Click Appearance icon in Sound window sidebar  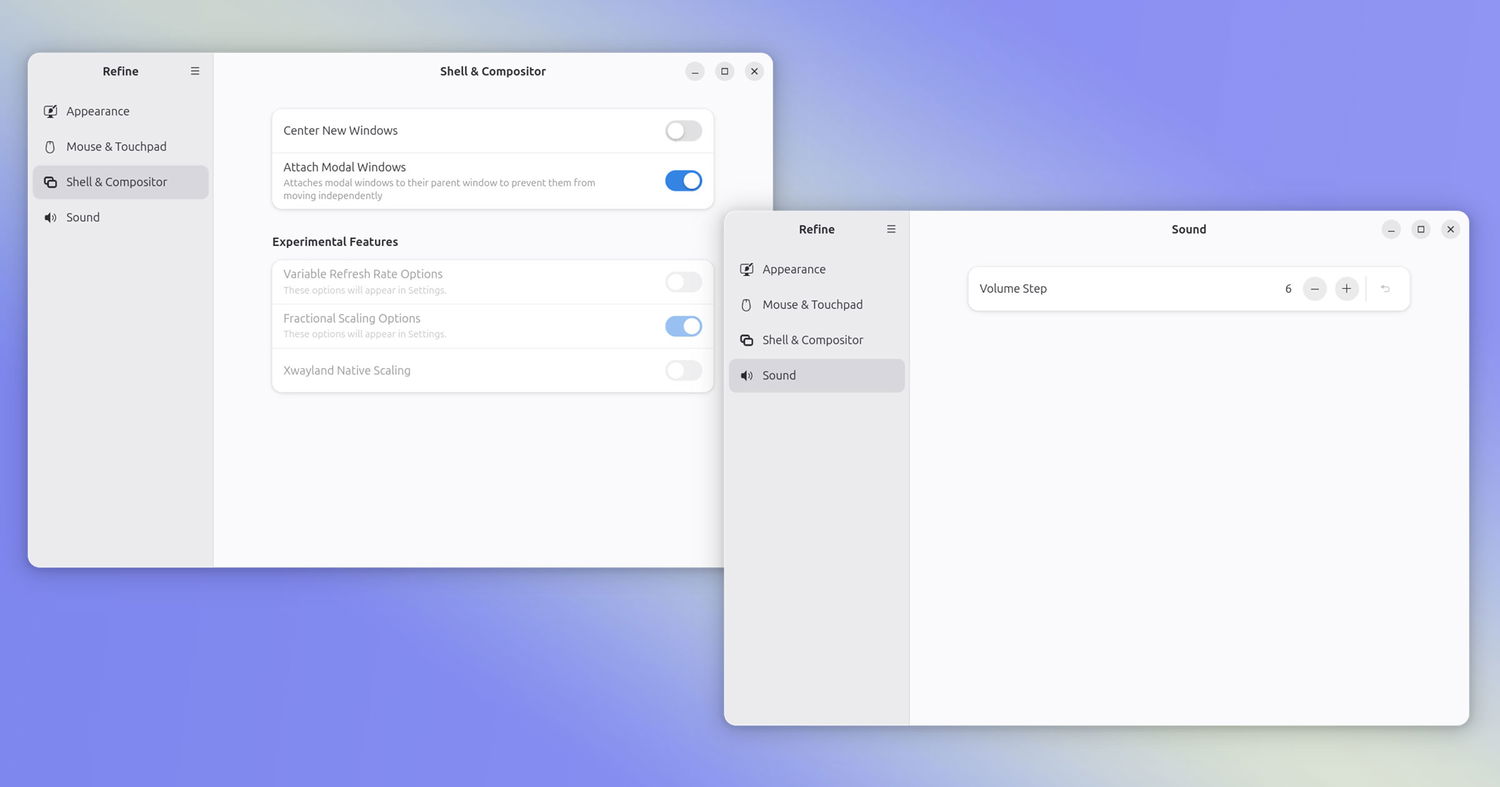[746, 269]
